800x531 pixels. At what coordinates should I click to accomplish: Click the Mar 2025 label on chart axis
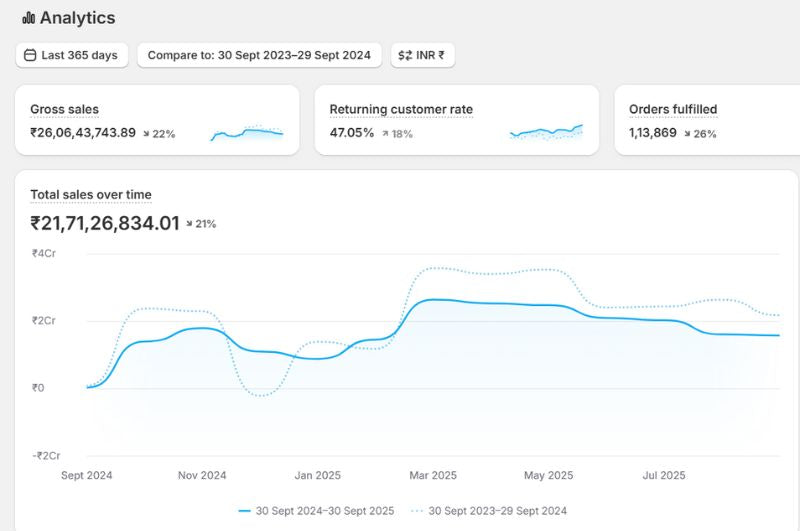tap(432, 475)
